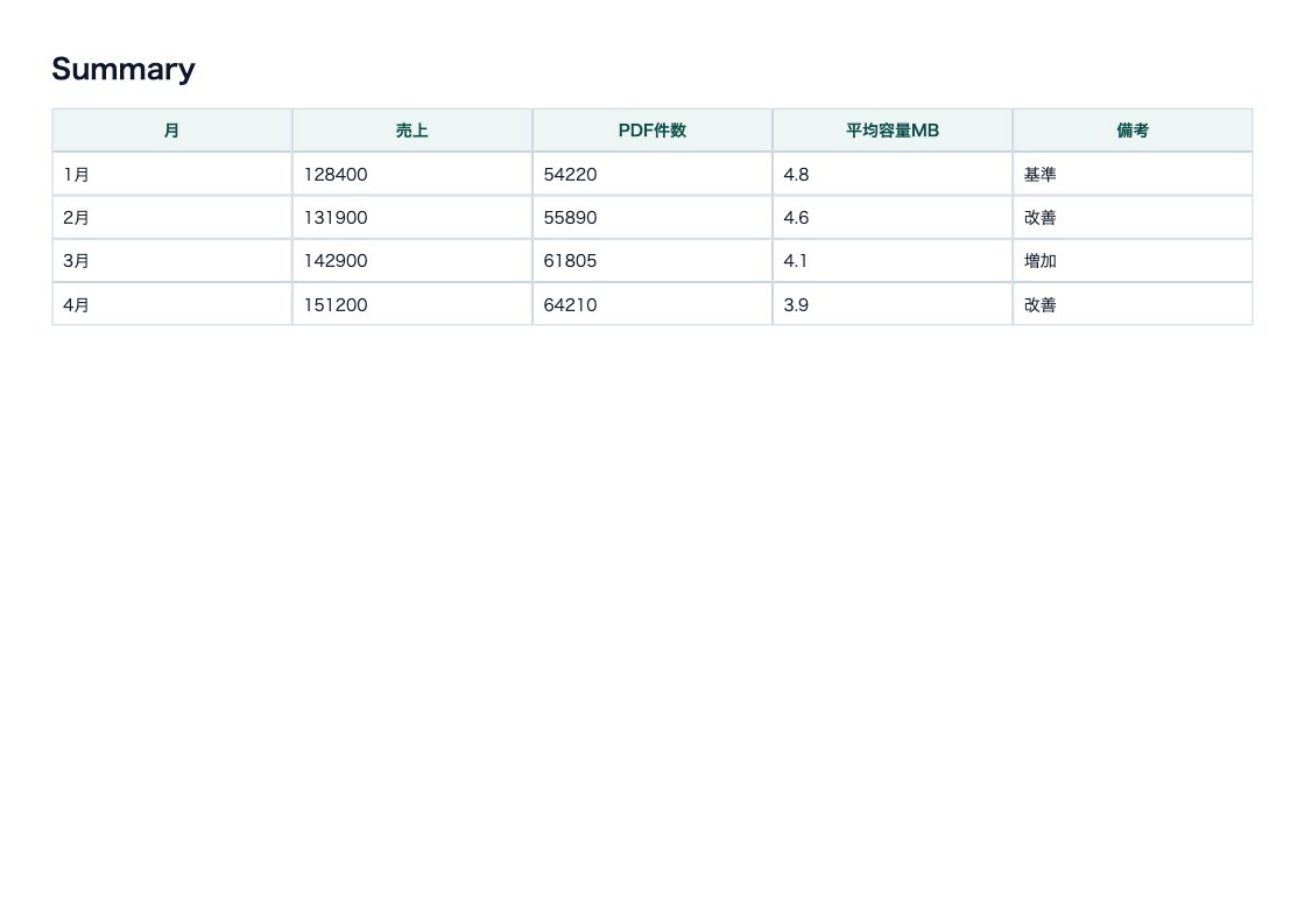The image size is (1305, 923).
Task: Click the 3月 row cell
Action: click(x=172, y=261)
